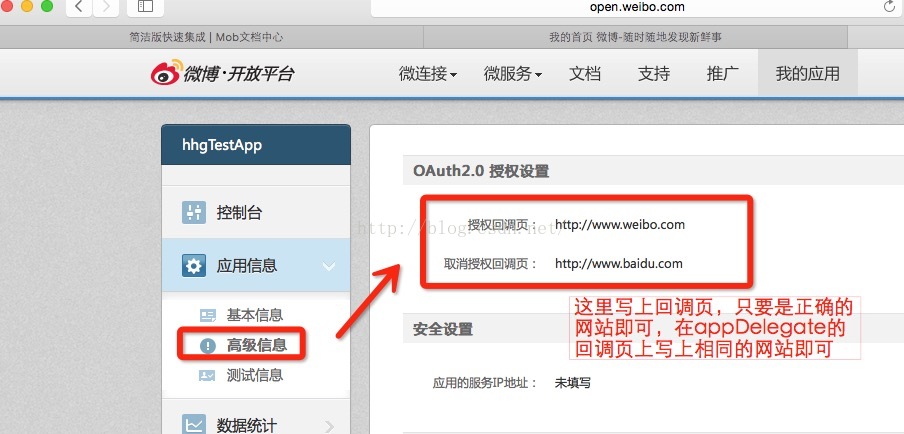The width and height of the screenshot is (904, 434).
Task: Expand the 数据统计 arrow
Action: tap(330, 427)
